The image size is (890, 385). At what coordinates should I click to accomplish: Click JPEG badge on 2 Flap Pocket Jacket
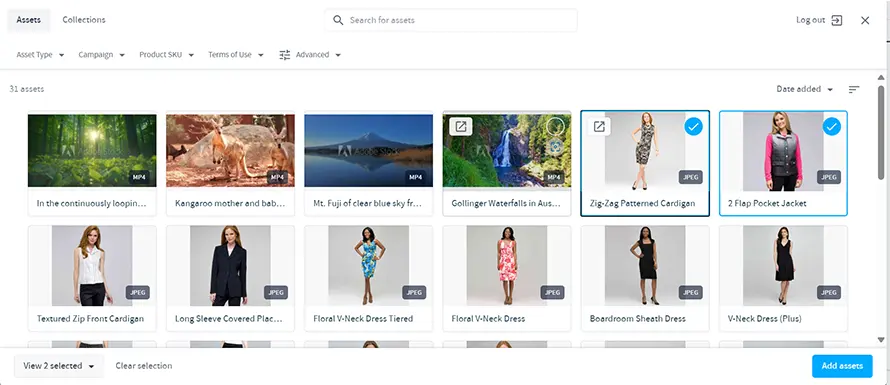pos(829,177)
